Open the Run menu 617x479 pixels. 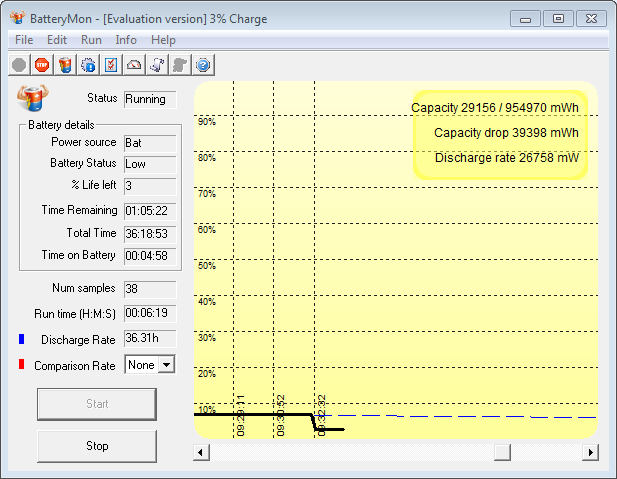pyautogui.click(x=91, y=40)
